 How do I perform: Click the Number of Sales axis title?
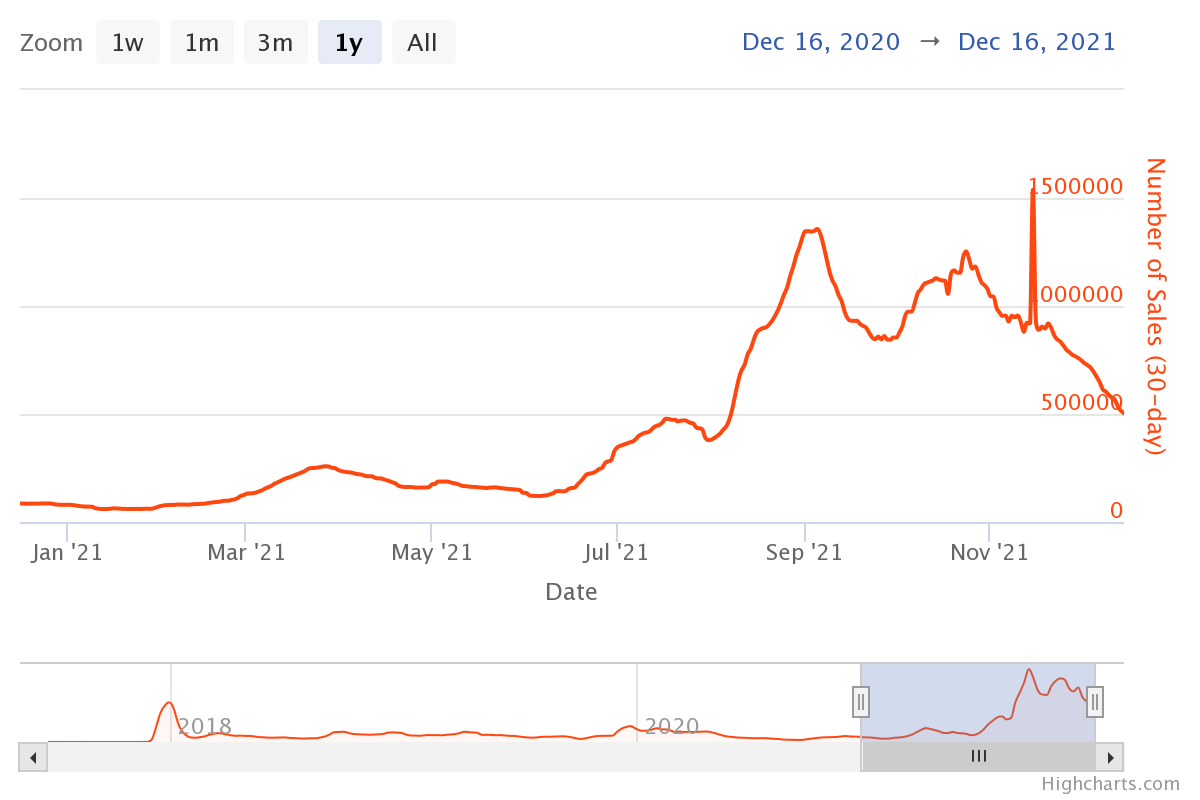[1155, 306]
